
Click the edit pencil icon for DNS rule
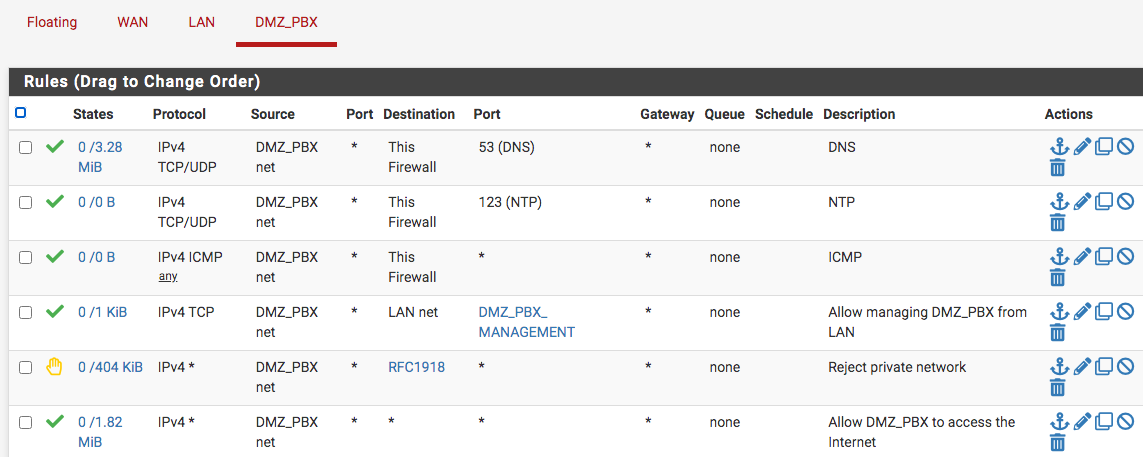click(1082, 147)
